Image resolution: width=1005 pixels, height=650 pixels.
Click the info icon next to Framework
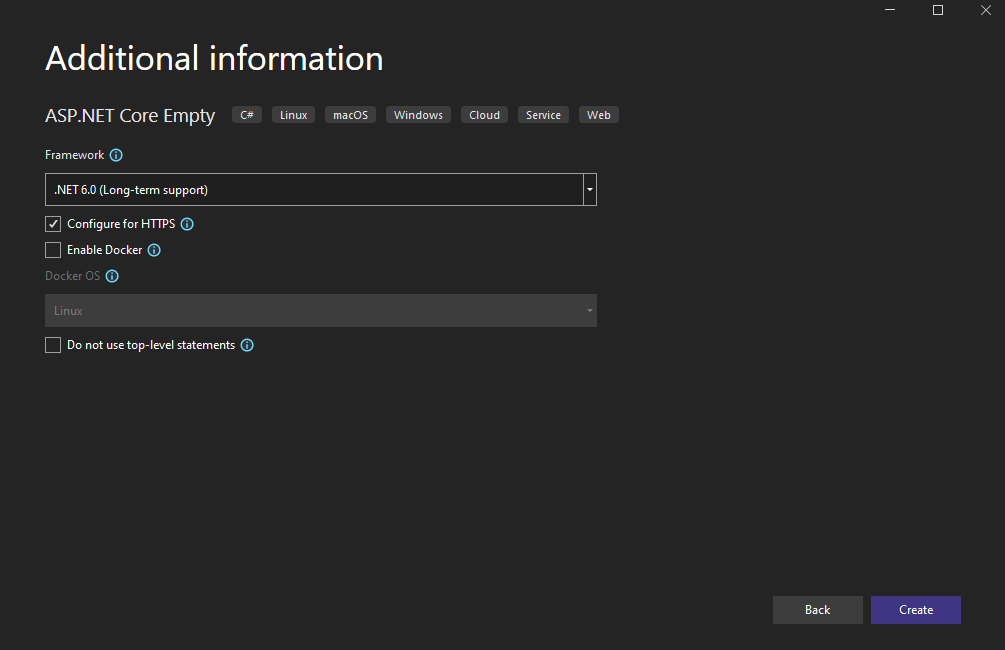pos(116,156)
